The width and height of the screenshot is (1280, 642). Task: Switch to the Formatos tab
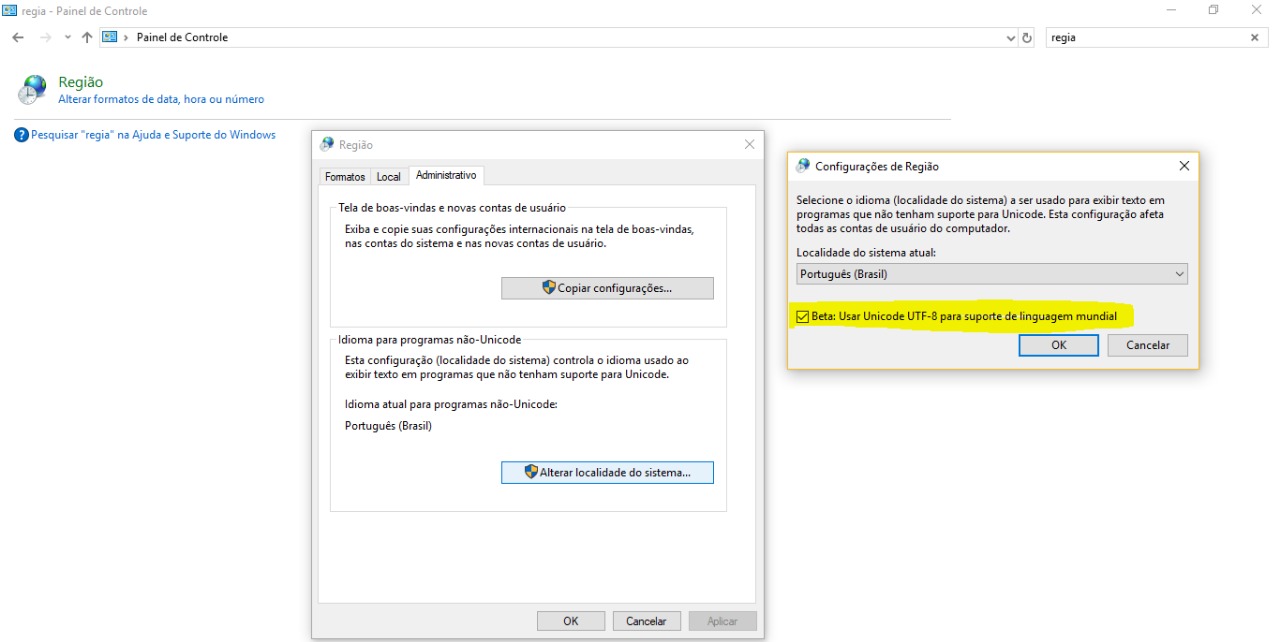pyautogui.click(x=344, y=176)
